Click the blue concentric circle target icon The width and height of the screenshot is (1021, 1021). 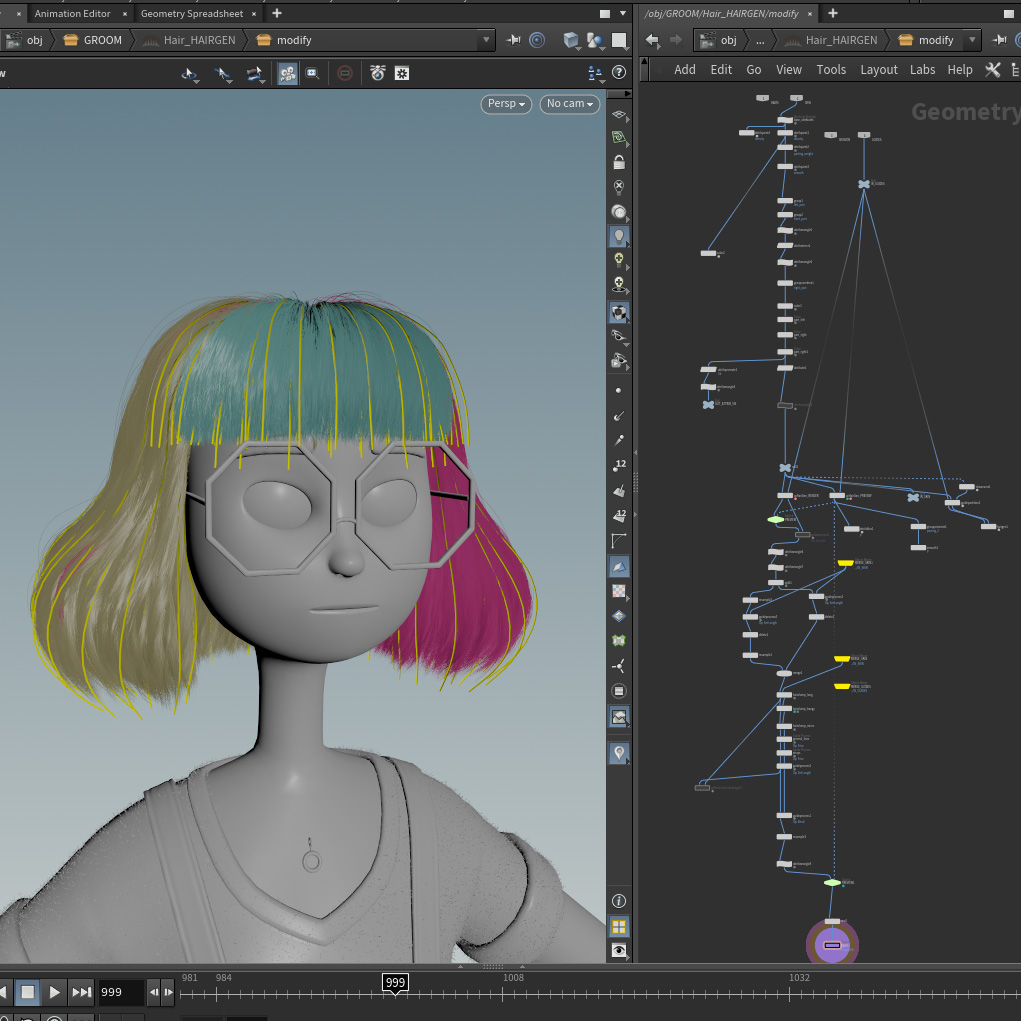pos(537,40)
